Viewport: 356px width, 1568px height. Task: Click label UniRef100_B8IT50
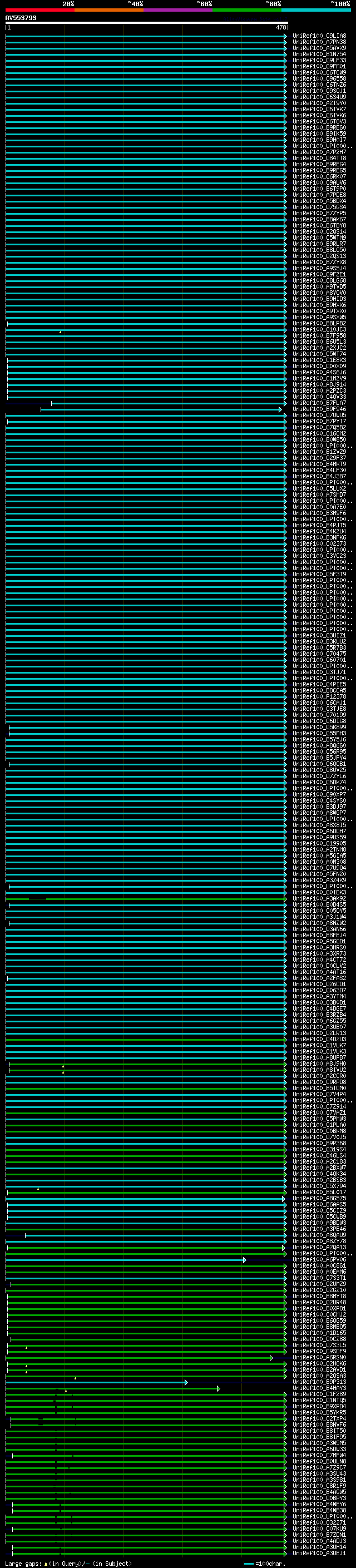[x=319, y=1431]
